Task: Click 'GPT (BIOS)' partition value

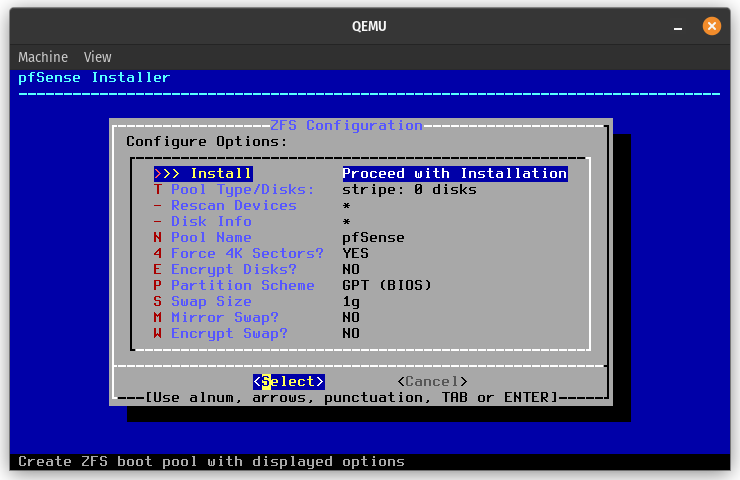Action: click(x=387, y=286)
